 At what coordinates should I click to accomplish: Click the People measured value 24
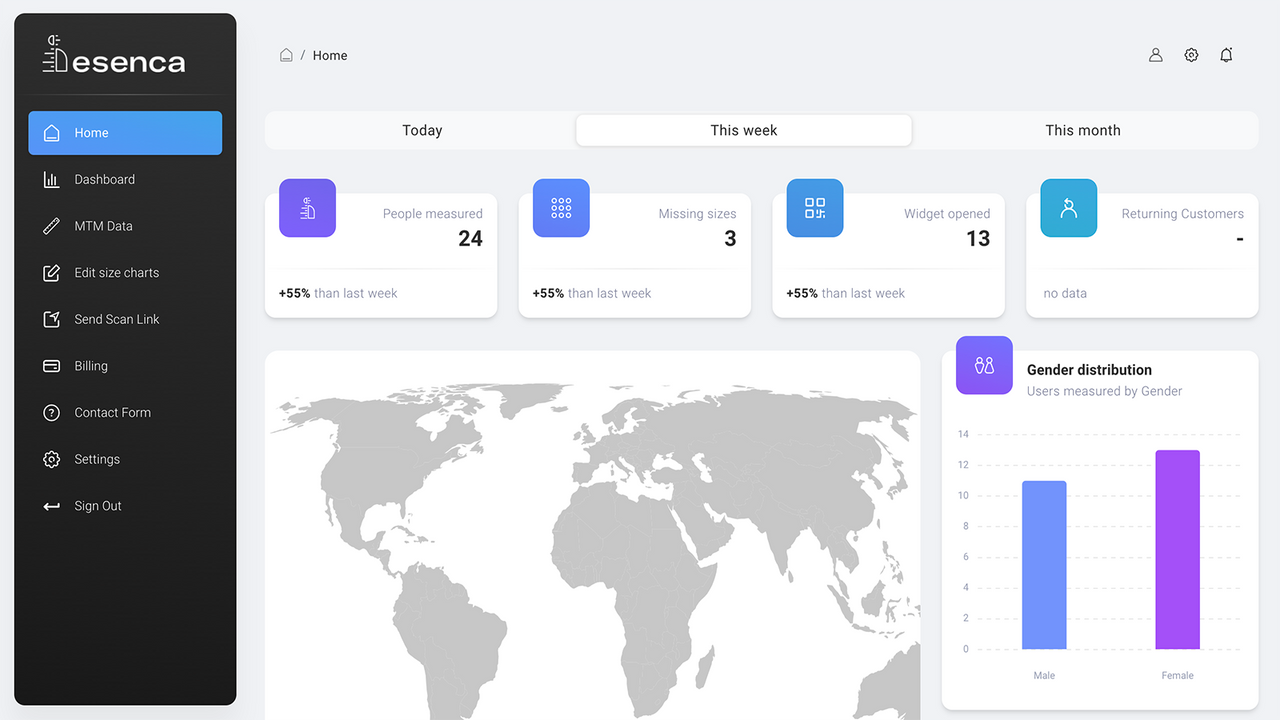pos(470,238)
